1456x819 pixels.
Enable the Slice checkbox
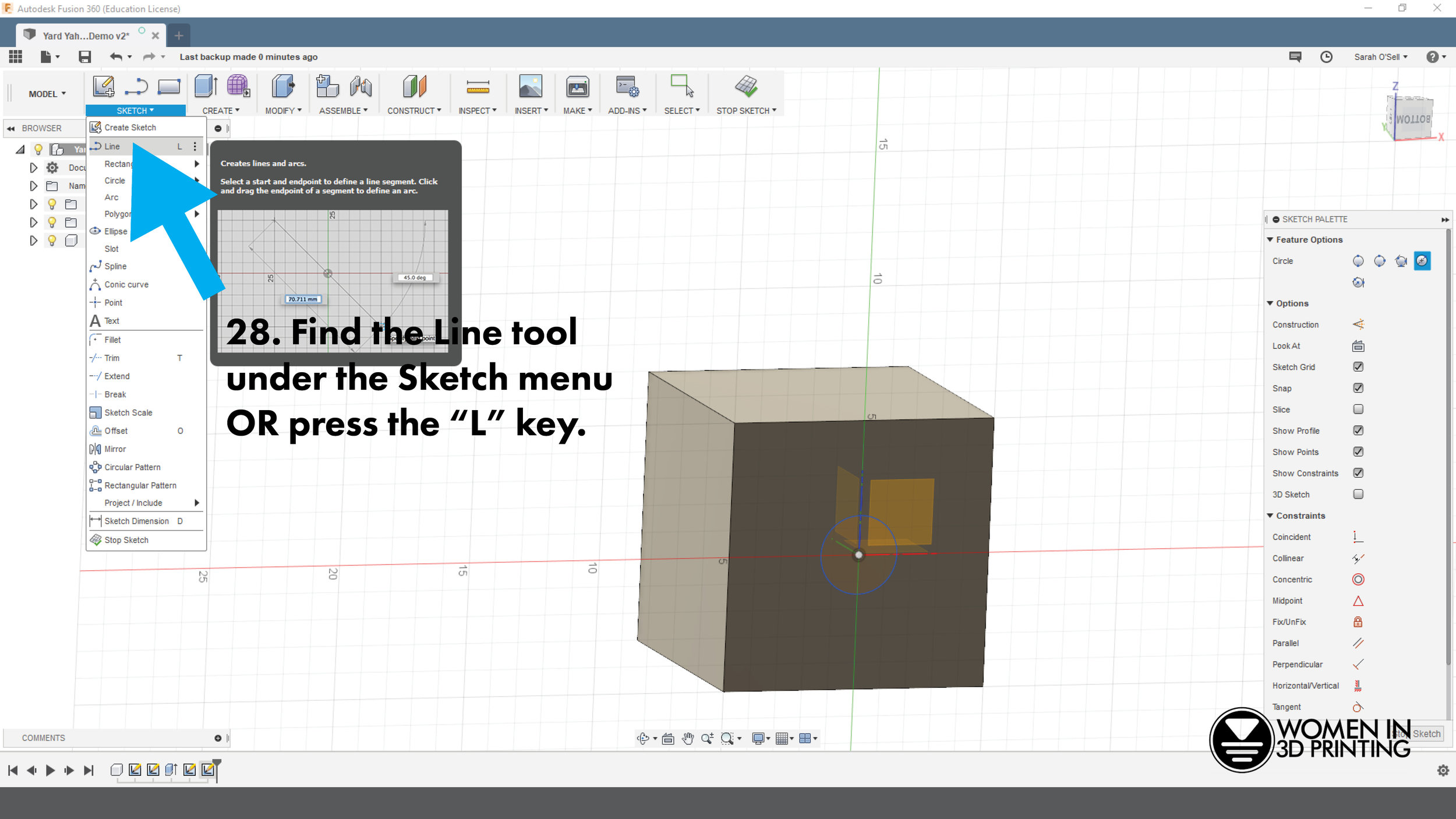click(x=1358, y=409)
